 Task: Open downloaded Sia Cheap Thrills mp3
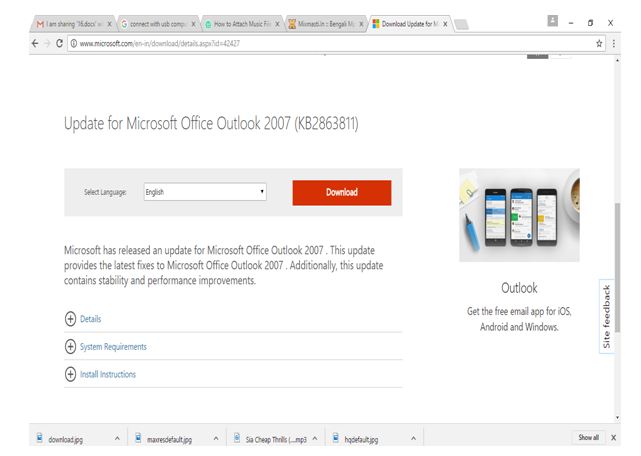[x=276, y=439]
